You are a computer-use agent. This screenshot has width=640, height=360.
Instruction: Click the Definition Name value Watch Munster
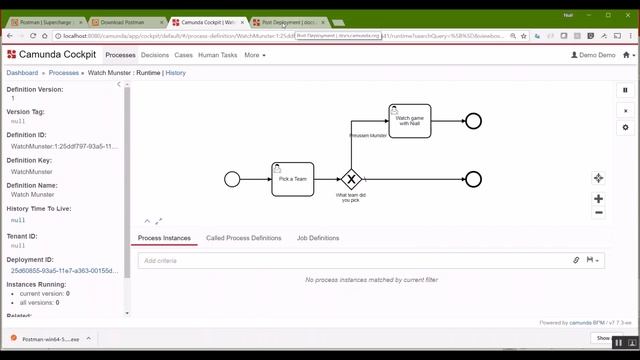click(x=33, y=195)
